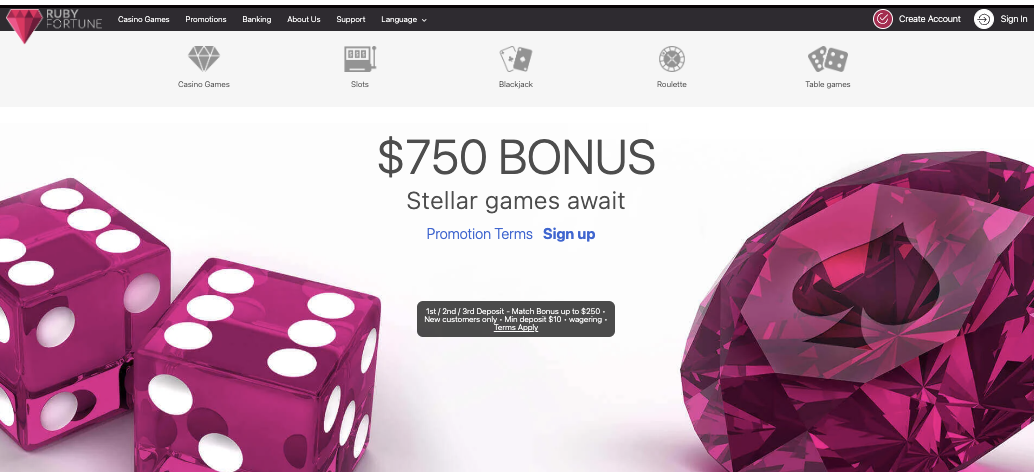1034x472 pixels.
Task: Click the Ruby Fortune logo
Action: click(54, 23)
